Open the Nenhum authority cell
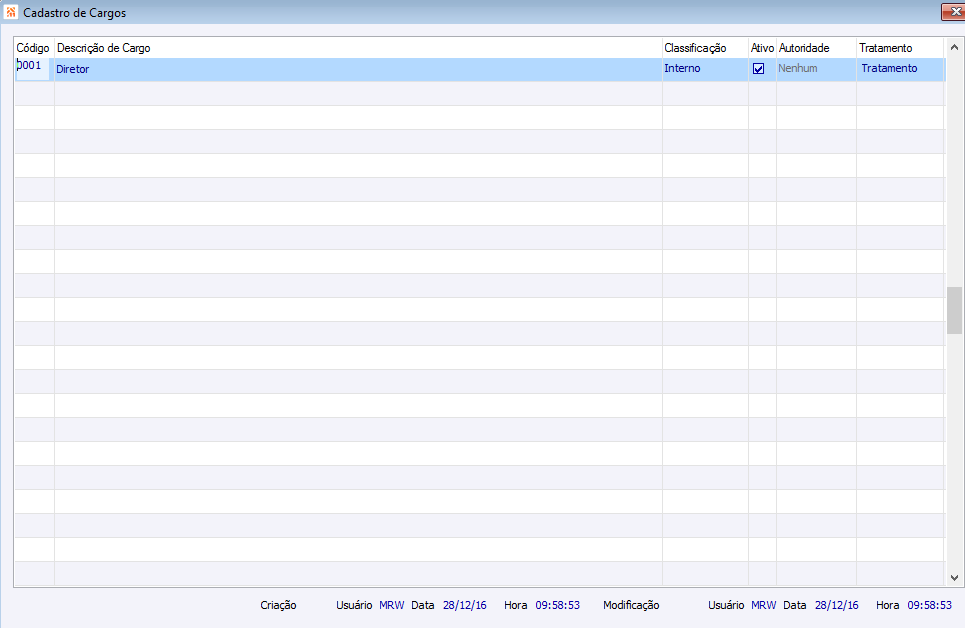The height and width of the screenshot is (628, 965). point(816,70)
